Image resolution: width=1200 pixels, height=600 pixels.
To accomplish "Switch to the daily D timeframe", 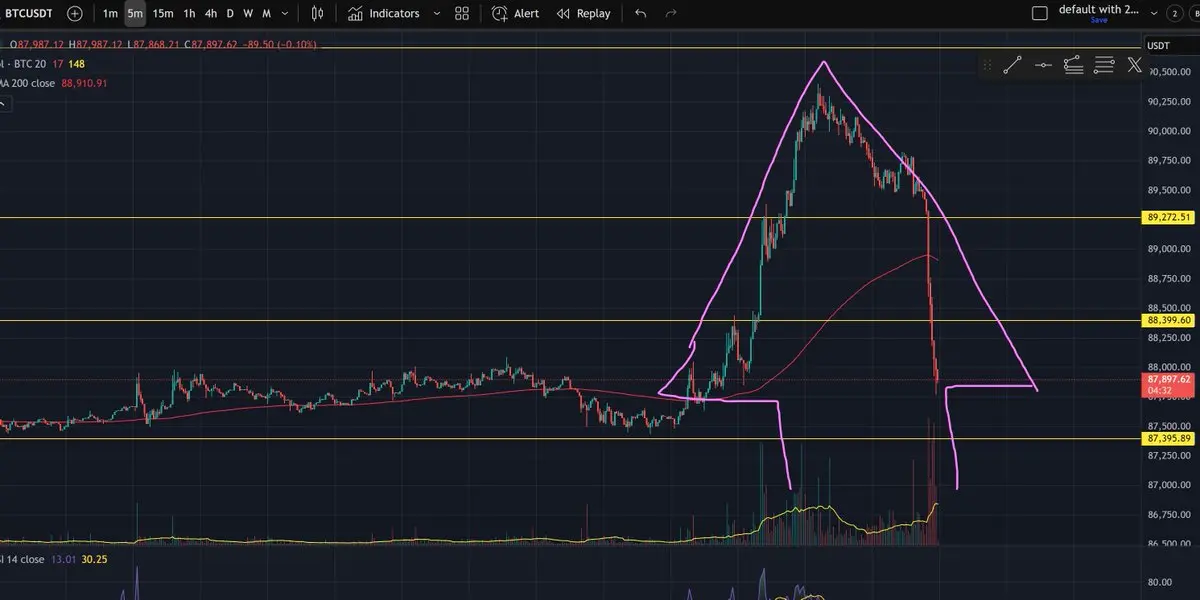I will click(230, 14).
